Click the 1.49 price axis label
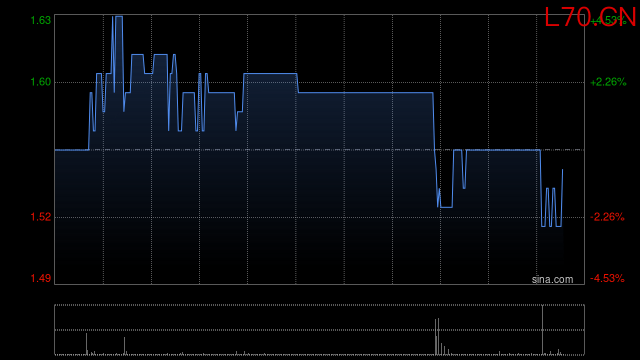The height and width of the screenshot is (360, 640). 41,278
